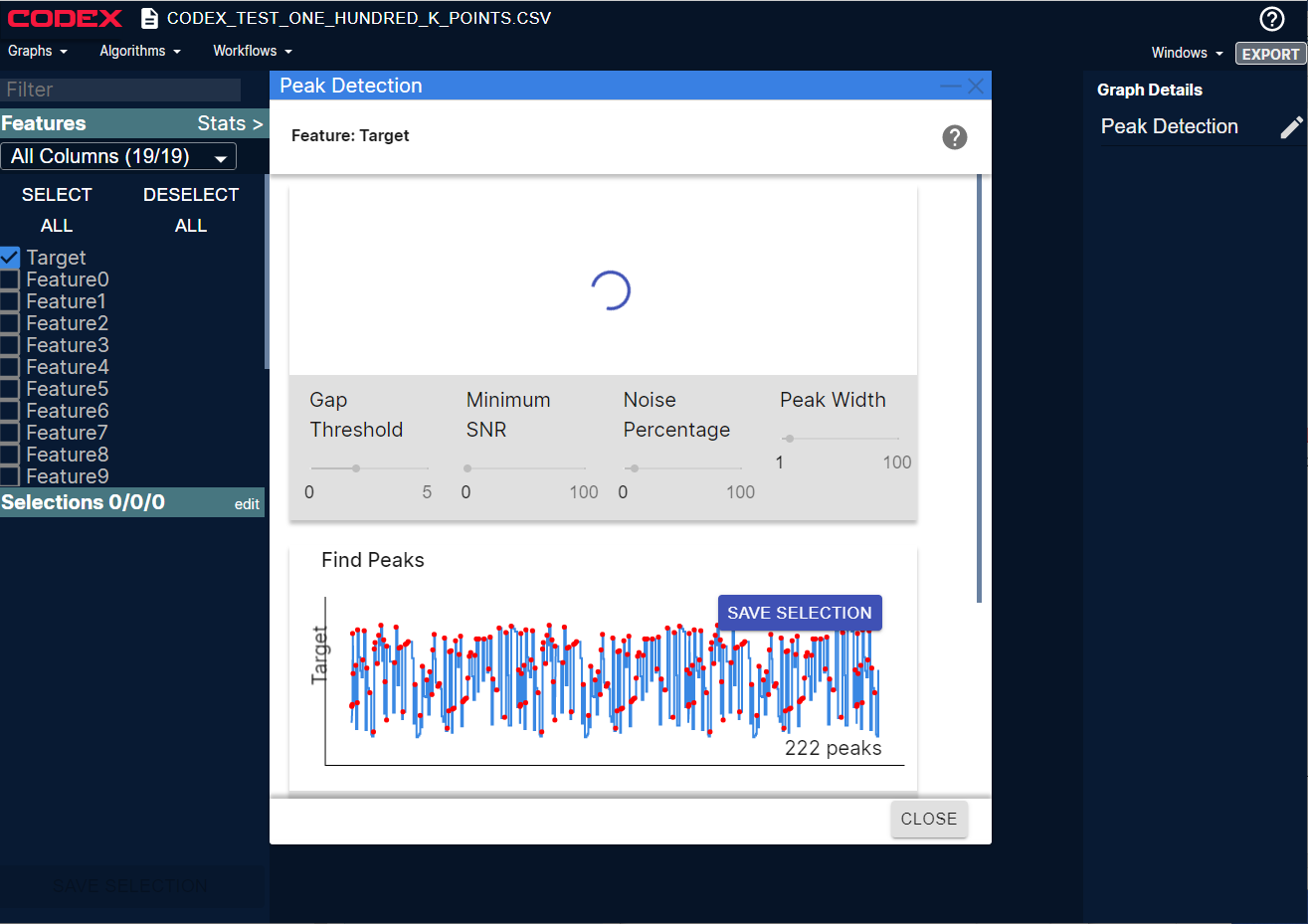Viewport: 1308px width, 924px height.
Task: Click the Find Peaks chart title
Action: pyautogui.click(x=373, y=560)
